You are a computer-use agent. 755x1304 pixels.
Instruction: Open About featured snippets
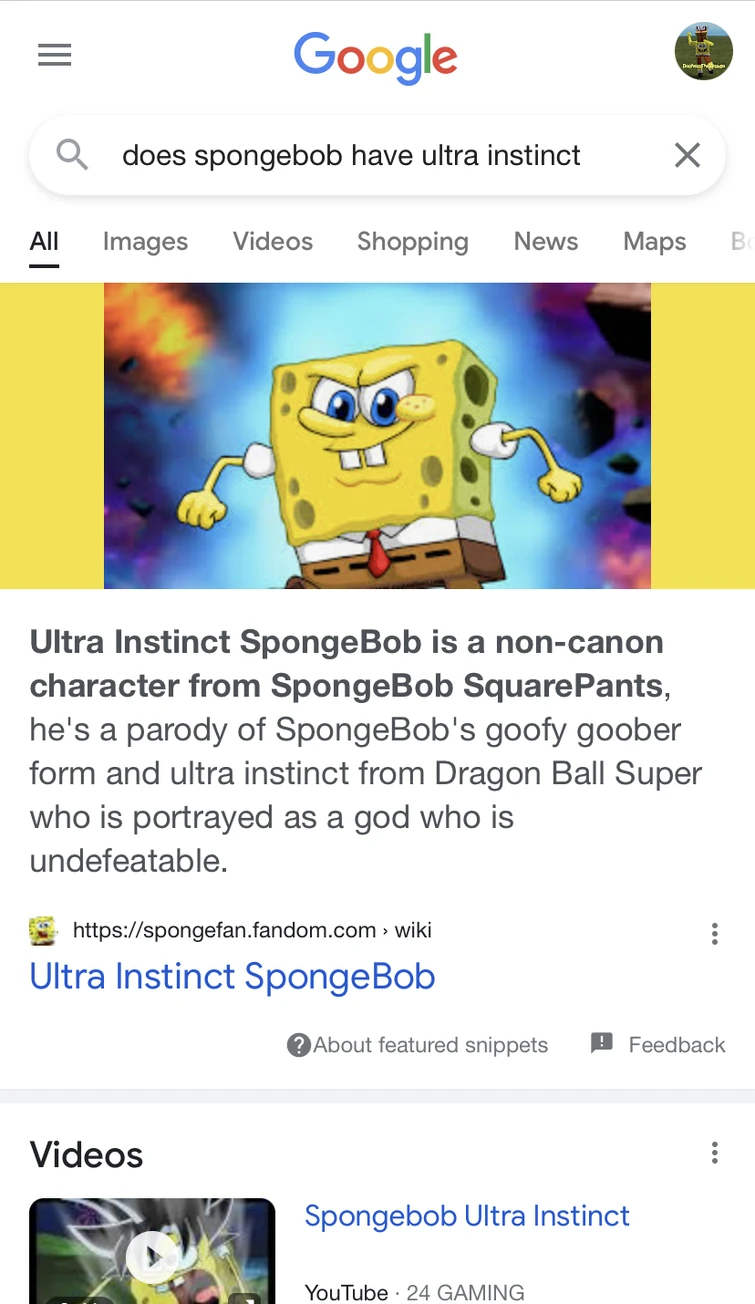(x=430, y=1045)
